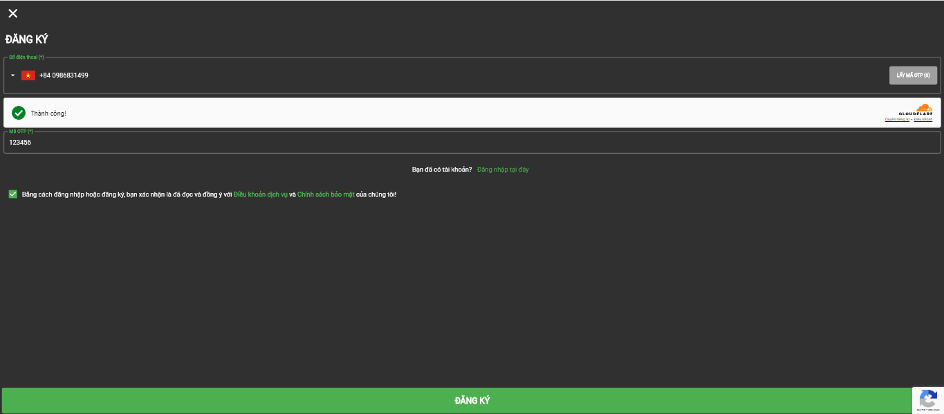Open the Đăng nhập tại đây link

[503, 170]
